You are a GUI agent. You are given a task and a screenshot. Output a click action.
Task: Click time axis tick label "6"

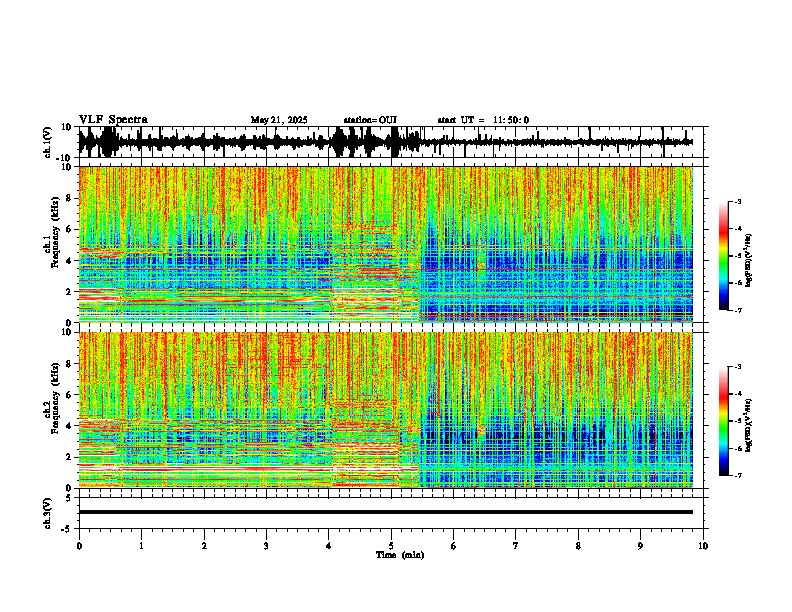[x=454, y=546]
